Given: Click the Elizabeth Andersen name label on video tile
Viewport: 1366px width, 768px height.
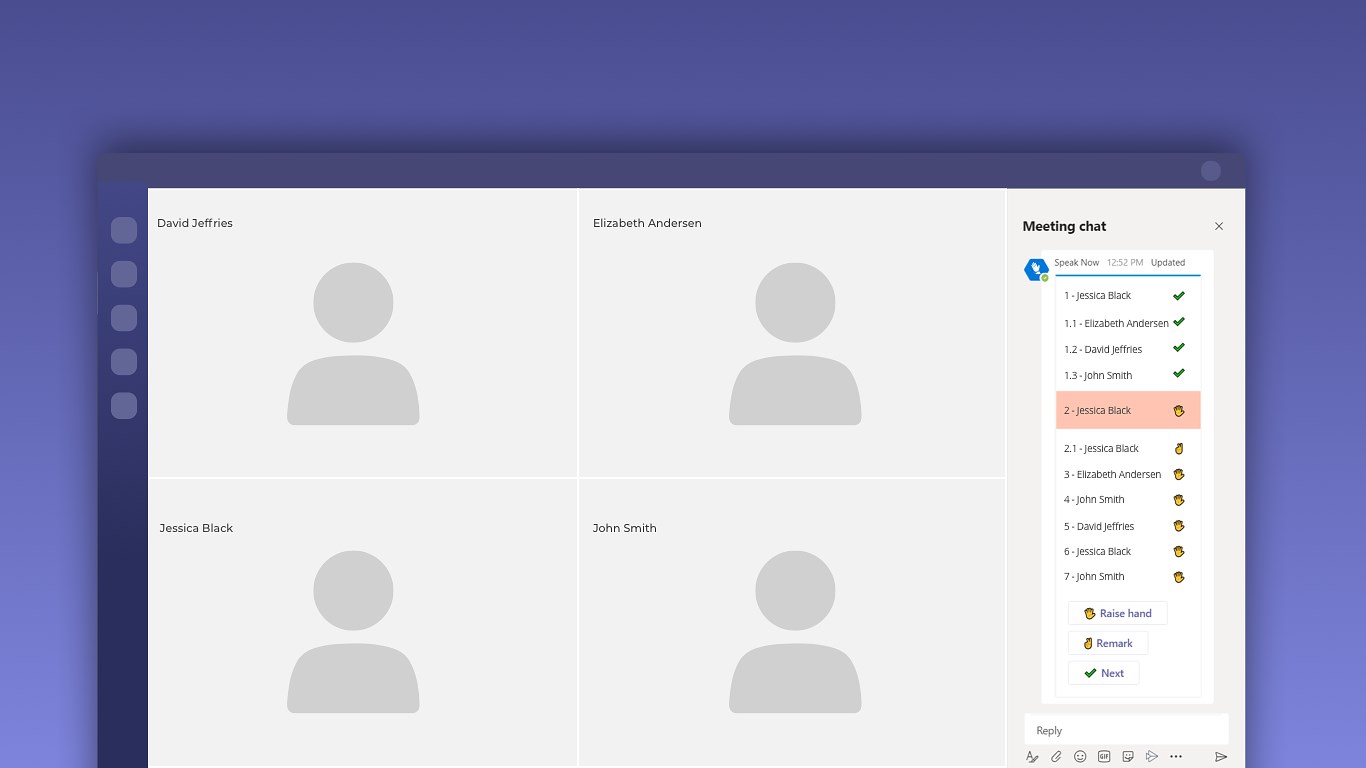Looking at the screenshot, I should (647, 223).
